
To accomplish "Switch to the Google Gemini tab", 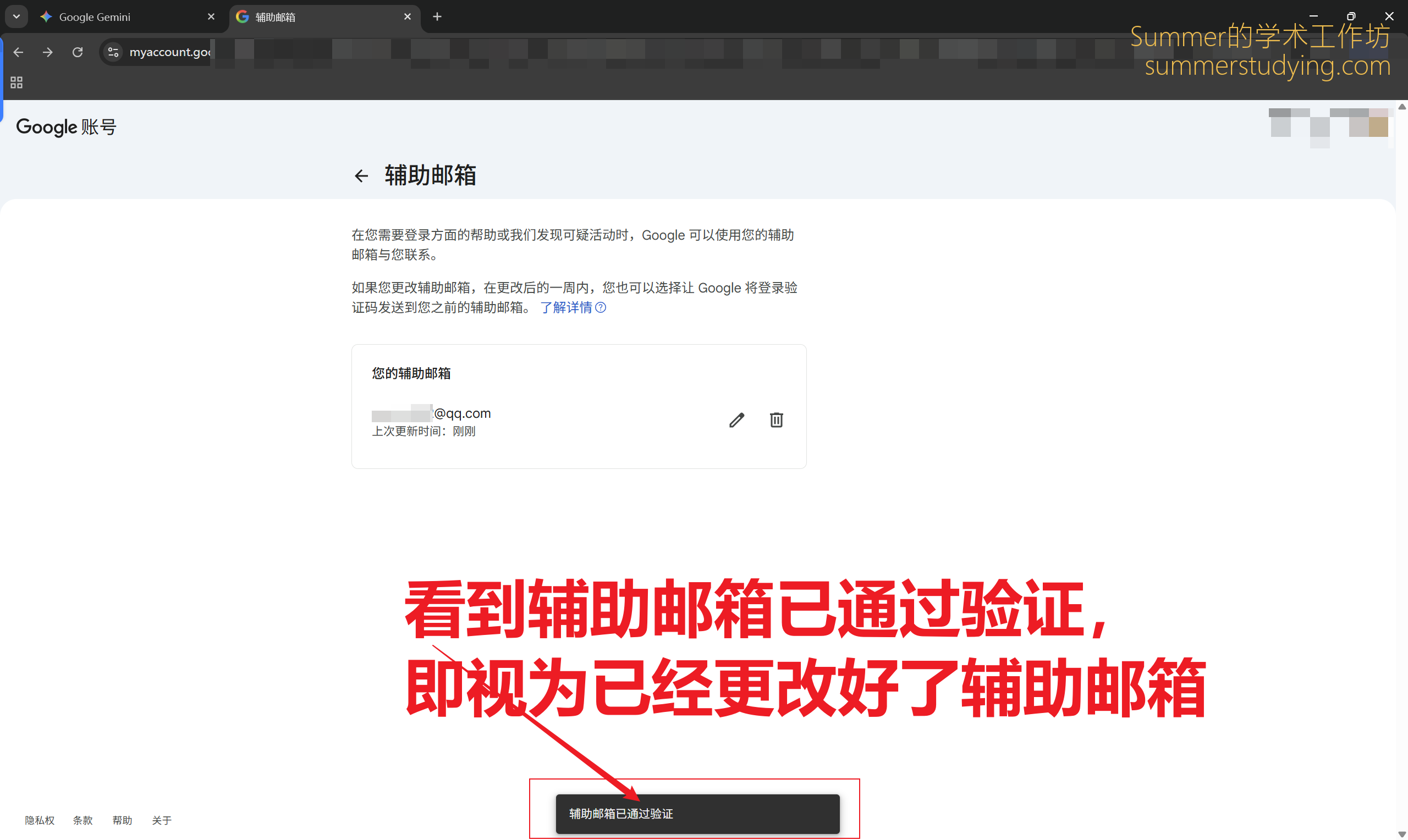I will coord(113,17).
